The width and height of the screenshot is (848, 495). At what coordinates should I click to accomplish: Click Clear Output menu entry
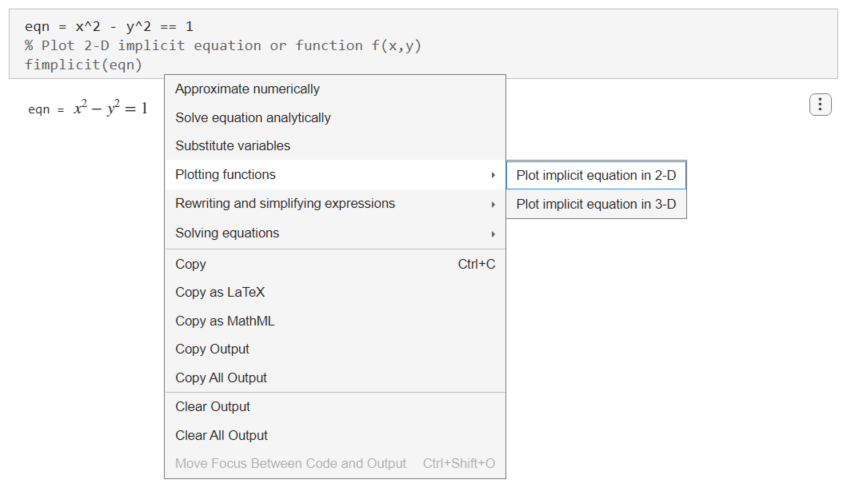(x=212, y=407)
